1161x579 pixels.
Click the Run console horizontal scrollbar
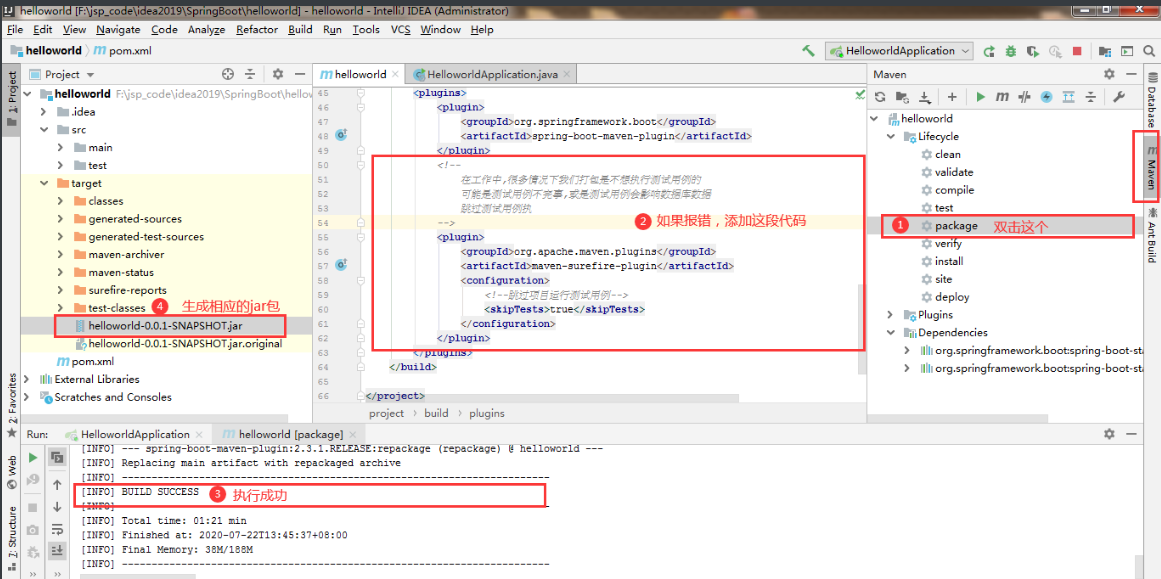138,575
